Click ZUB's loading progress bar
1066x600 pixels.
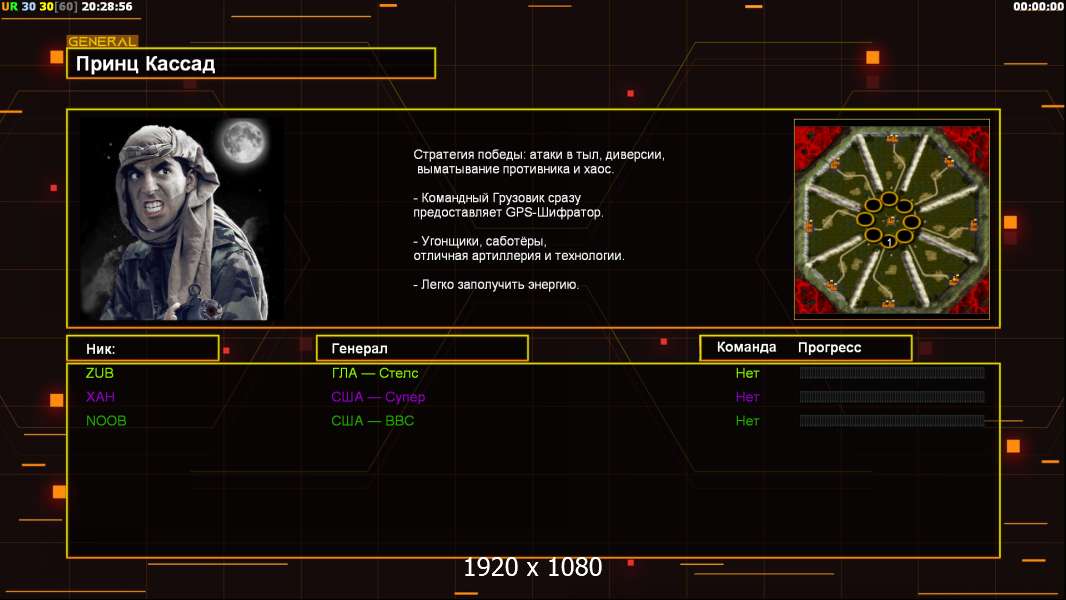pyautogui.click(x=891, y=373)
